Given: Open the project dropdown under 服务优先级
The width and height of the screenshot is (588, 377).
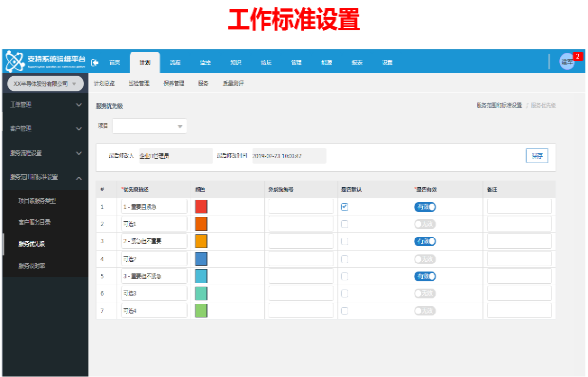Looking at the screenshot, I should point(149,126).
